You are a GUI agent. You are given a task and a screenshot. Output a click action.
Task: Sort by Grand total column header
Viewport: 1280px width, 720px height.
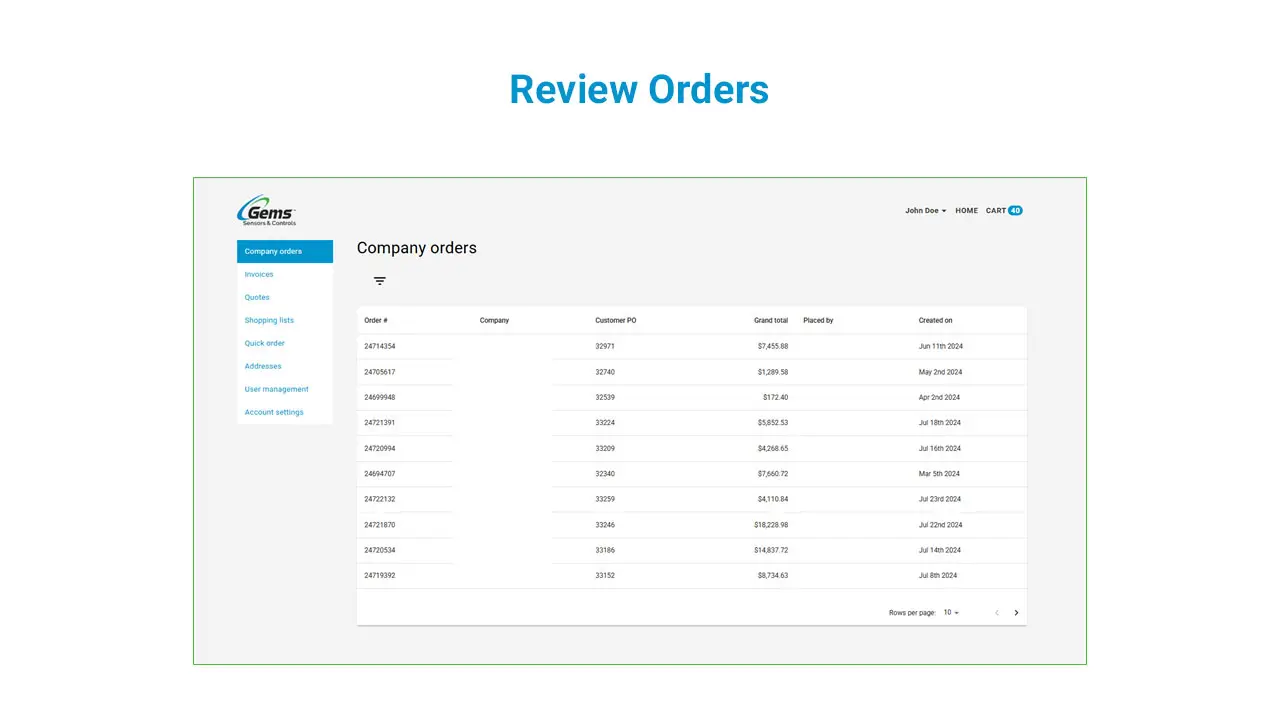771,321
